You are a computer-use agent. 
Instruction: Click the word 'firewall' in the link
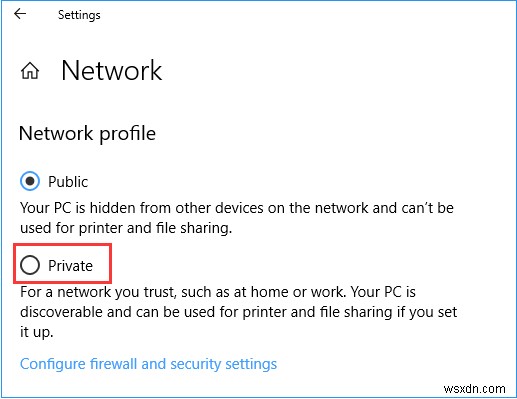pos(114,364)
